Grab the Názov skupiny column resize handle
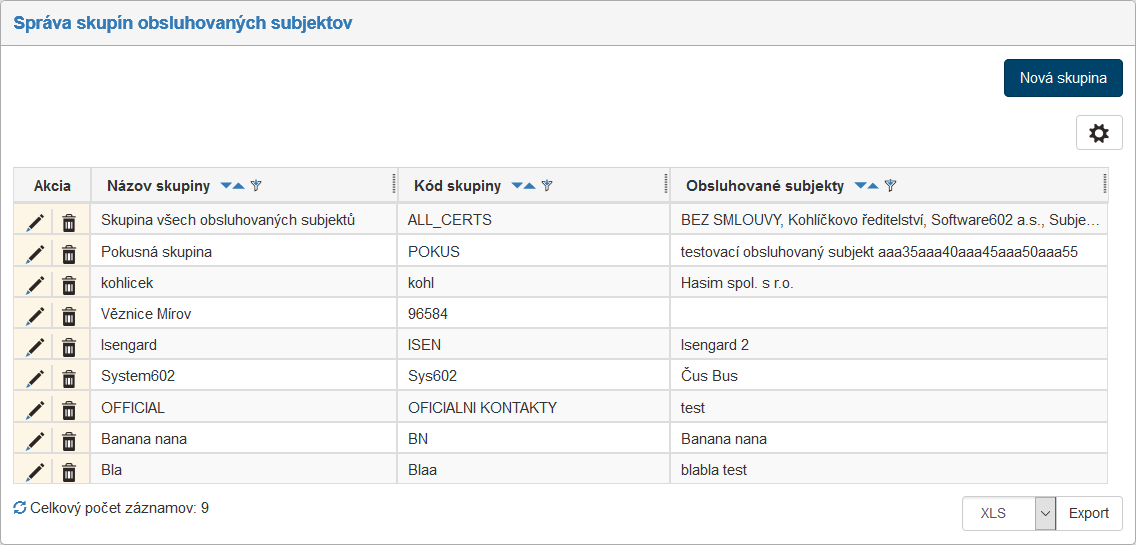The image size is (1136, 545). pos(394,184)
